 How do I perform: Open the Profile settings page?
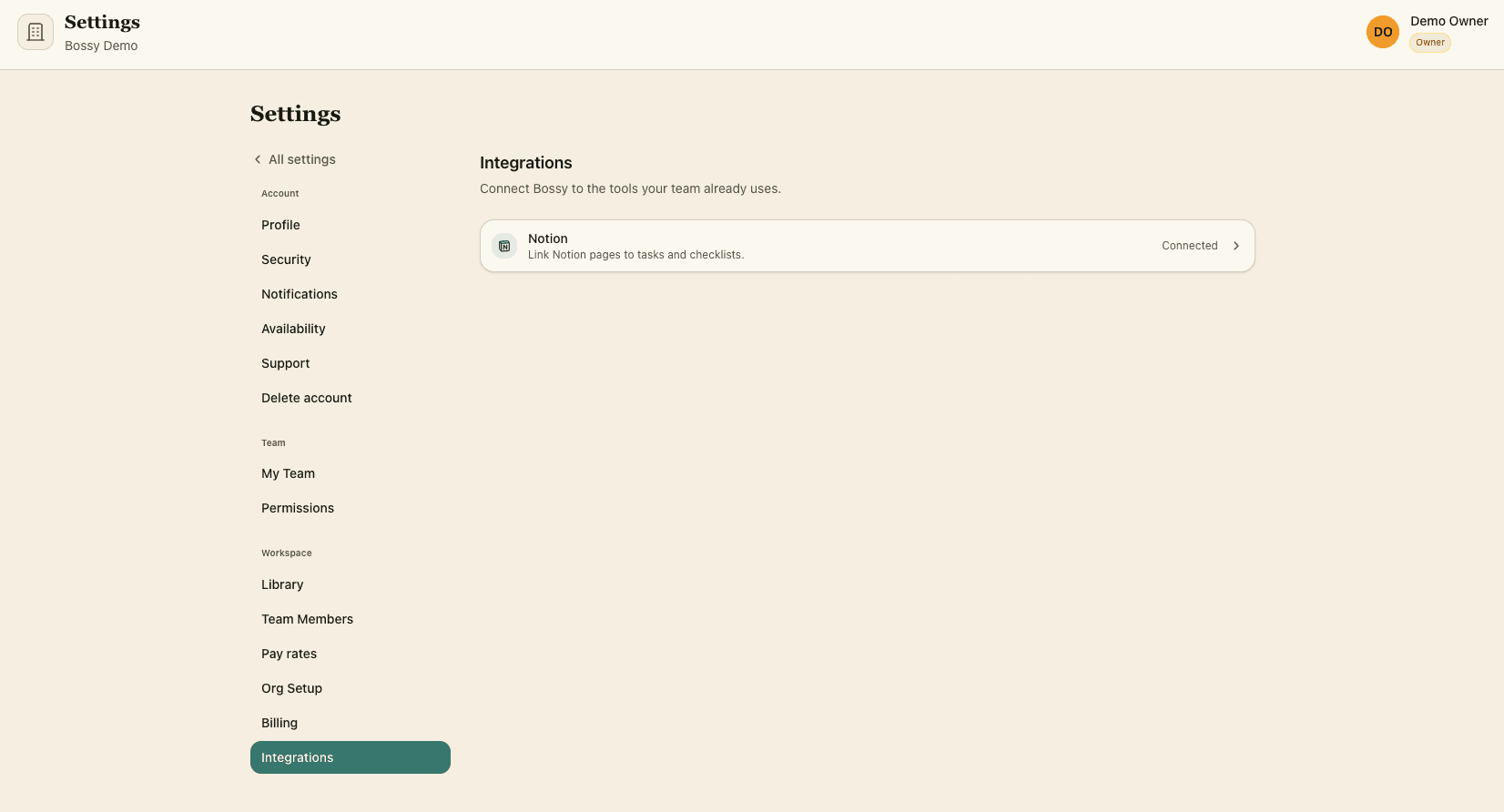tap(351, 225)
